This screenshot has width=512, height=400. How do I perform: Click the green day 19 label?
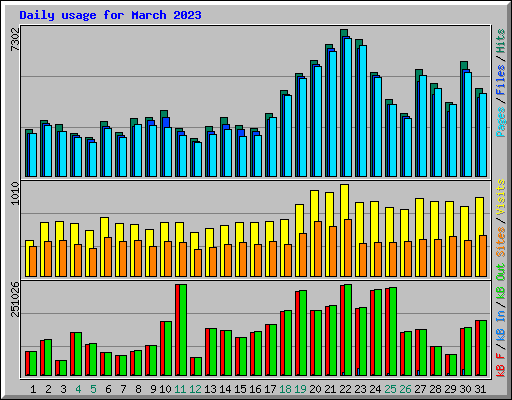click(300, 389)
